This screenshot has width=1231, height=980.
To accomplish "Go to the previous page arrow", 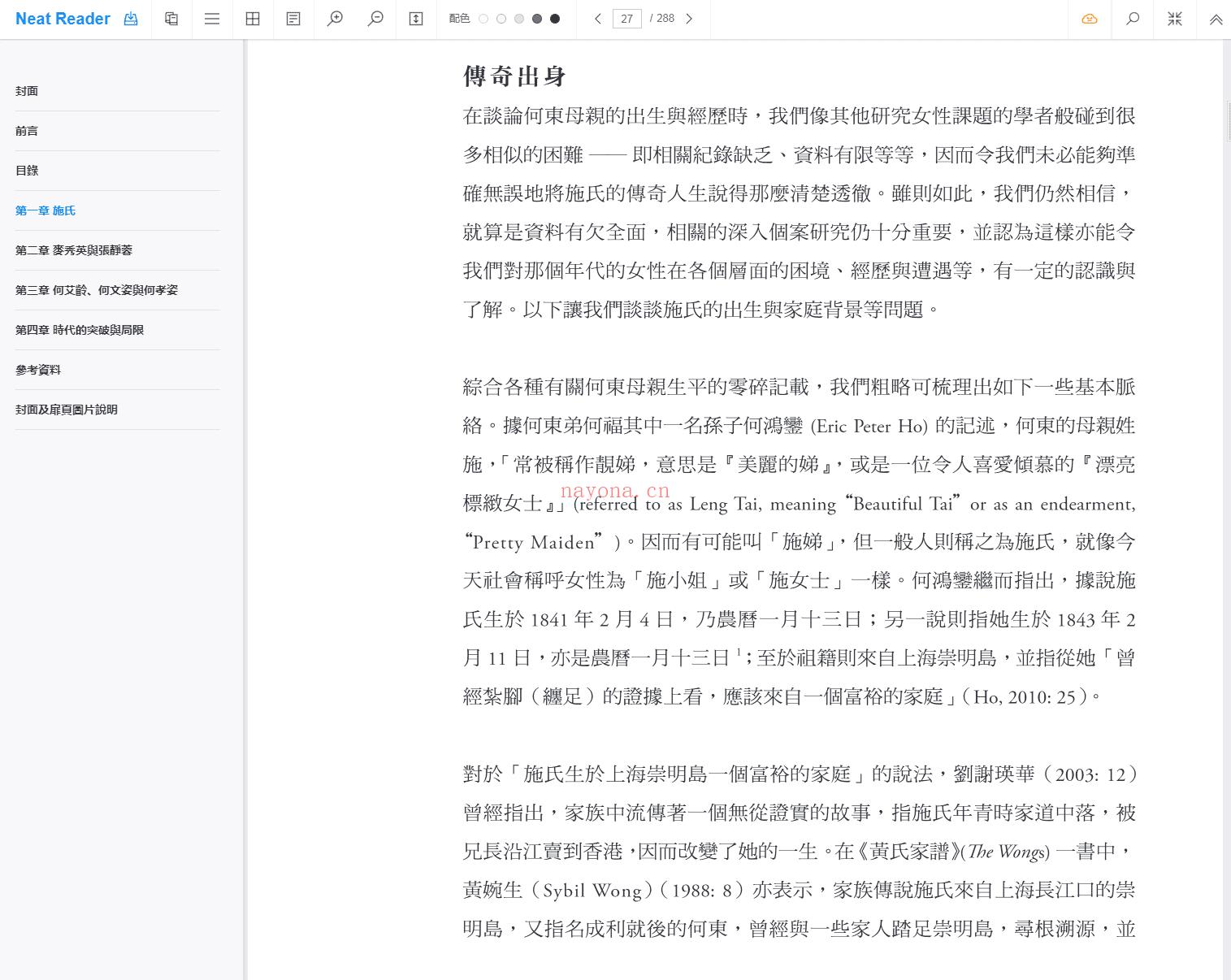I will point(598,19).
